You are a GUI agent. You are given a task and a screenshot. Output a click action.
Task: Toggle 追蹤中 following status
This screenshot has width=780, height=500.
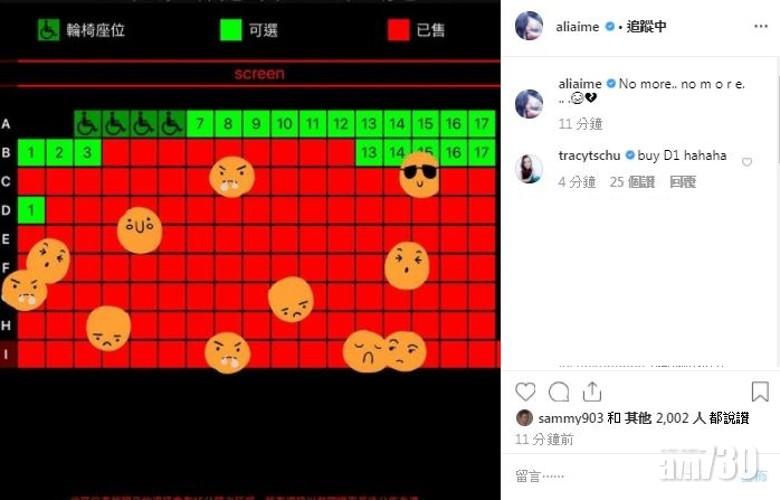[x=646, y=26]
